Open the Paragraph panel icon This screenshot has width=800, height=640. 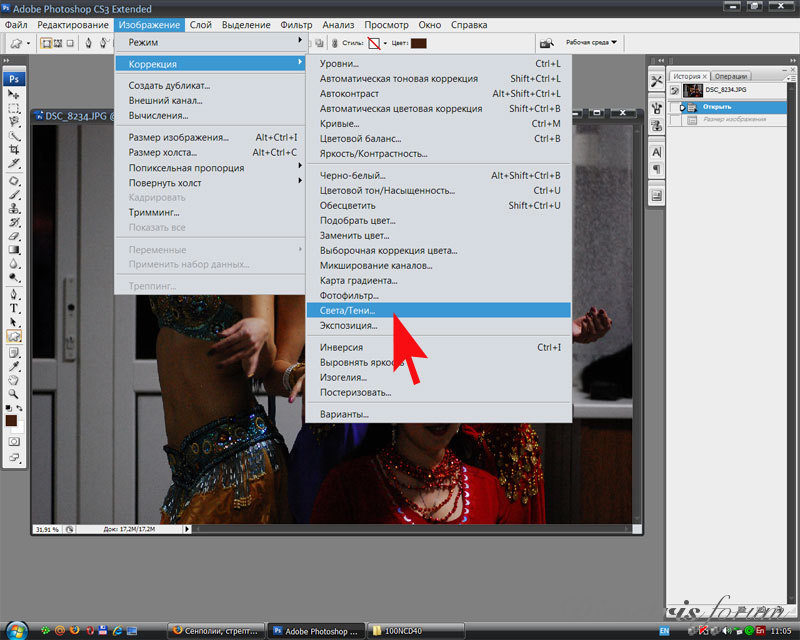point(657,169)
